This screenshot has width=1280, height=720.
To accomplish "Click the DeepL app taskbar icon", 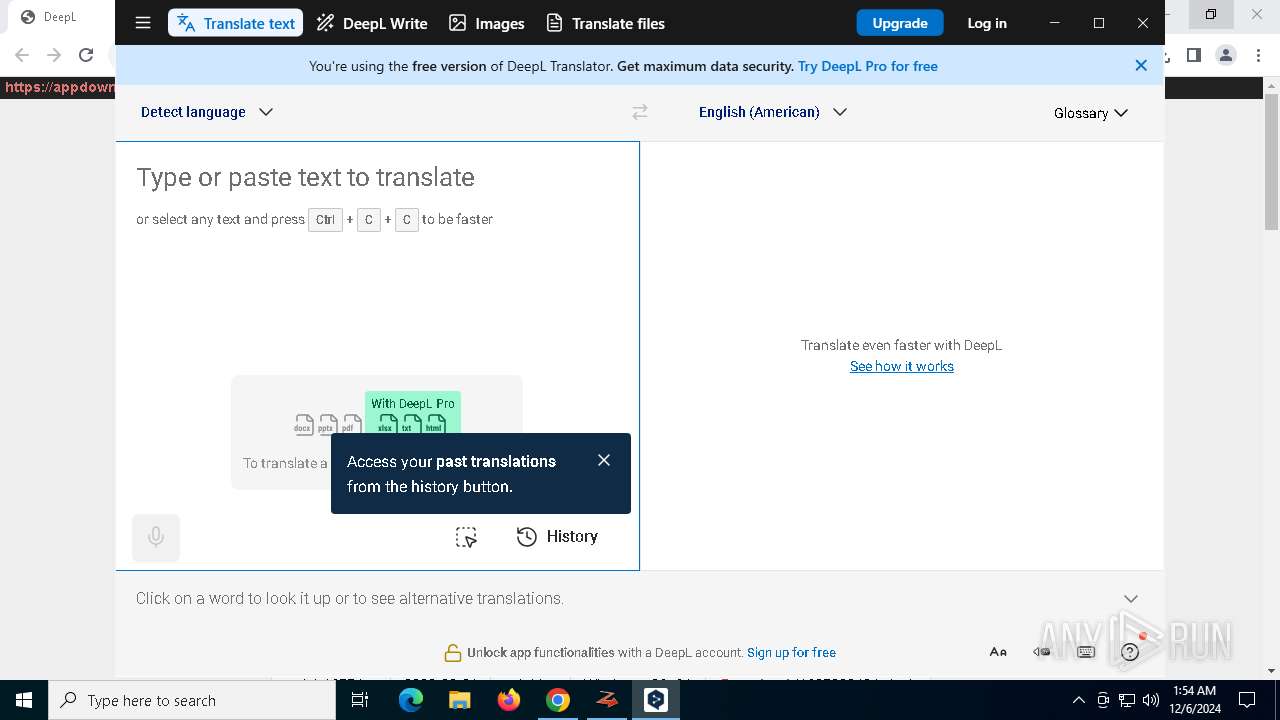I will pos(656,700).
